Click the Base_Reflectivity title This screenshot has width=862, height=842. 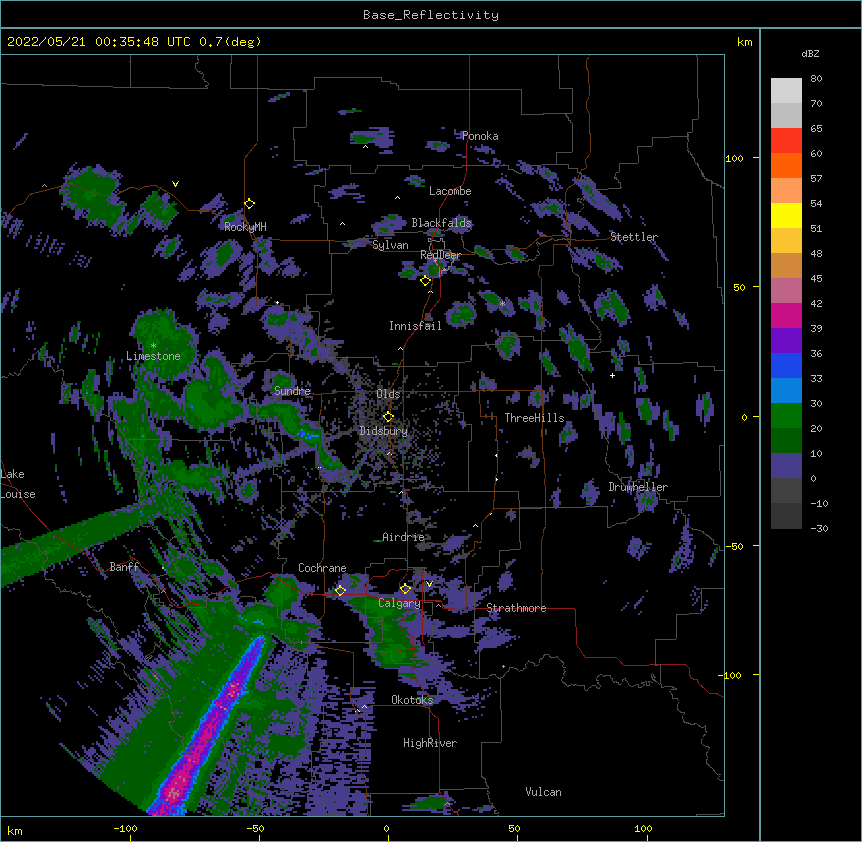(431, 15)
